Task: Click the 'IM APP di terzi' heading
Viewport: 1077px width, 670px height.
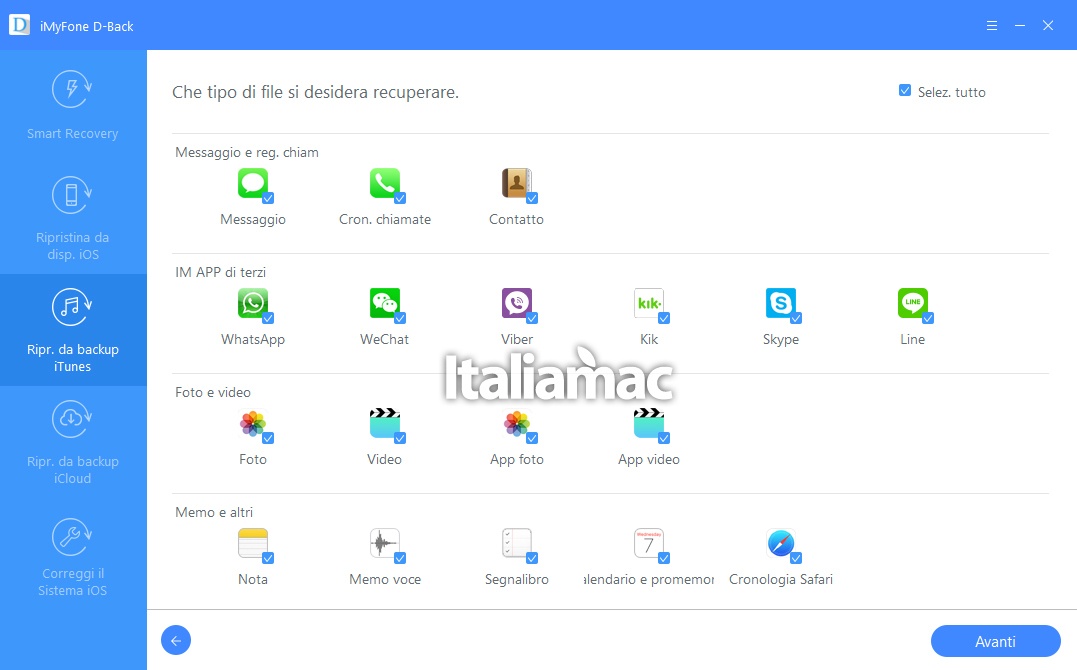Action: pos(220,272)
